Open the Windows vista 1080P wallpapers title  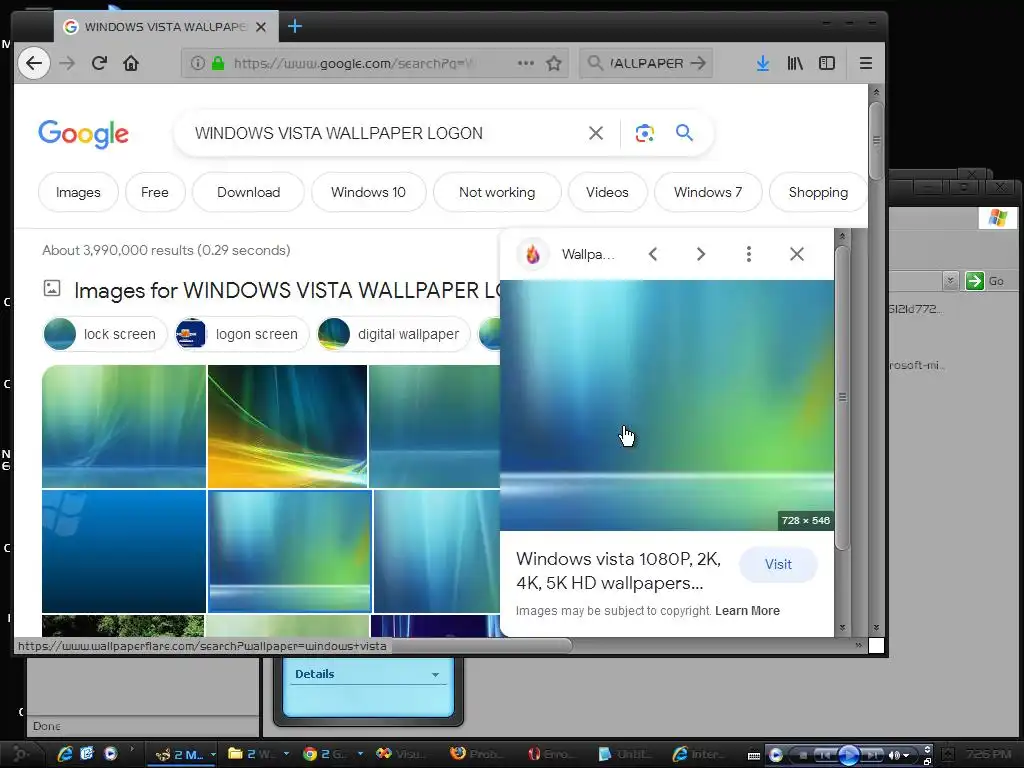(x=618, y=571)
